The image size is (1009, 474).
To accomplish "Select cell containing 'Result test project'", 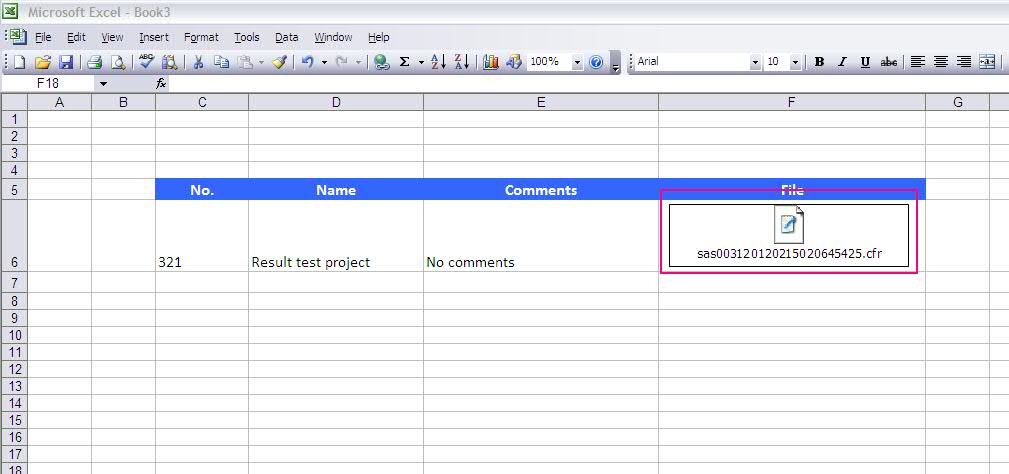I will (336, 235).
